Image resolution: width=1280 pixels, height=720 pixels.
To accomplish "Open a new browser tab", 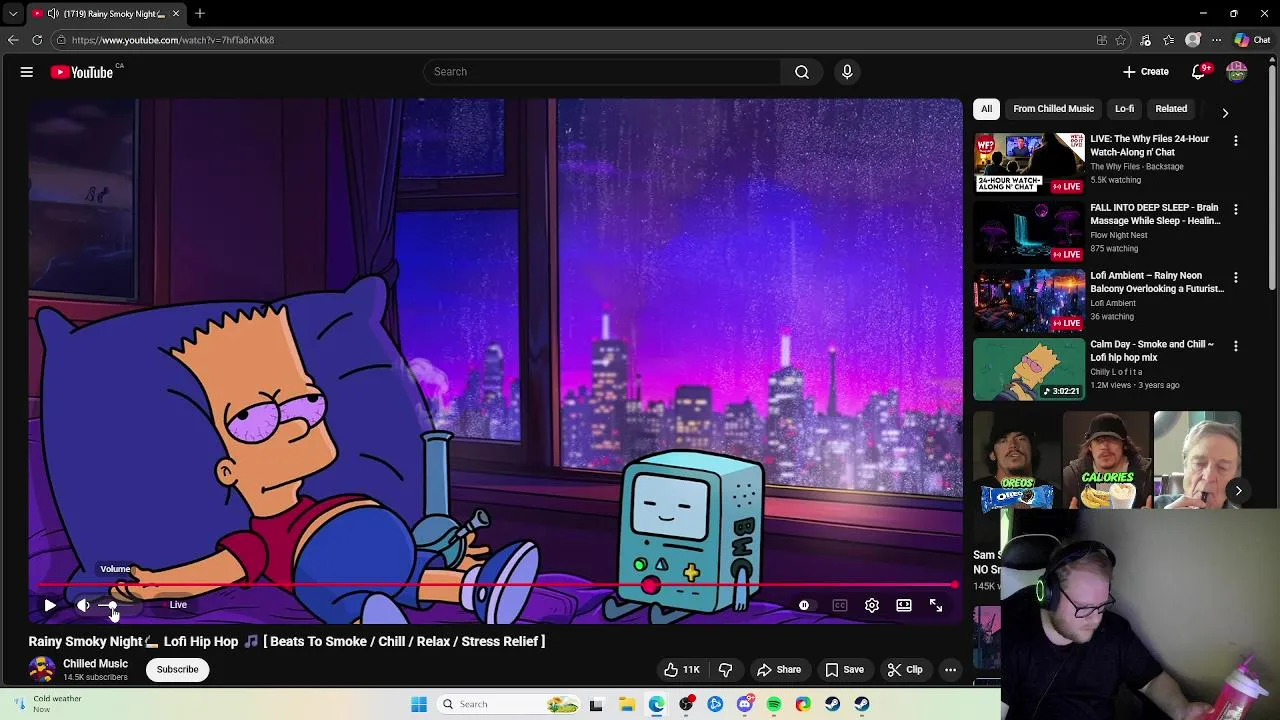I will coord(200,13).
